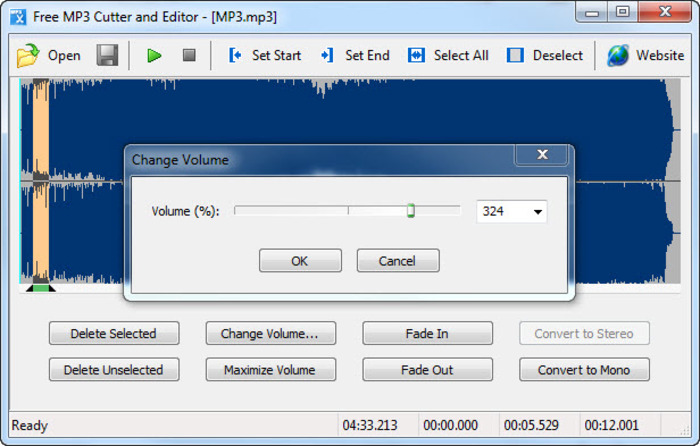
Task: Click the Save floppy disk icon
Action: (x=107, y=56)
